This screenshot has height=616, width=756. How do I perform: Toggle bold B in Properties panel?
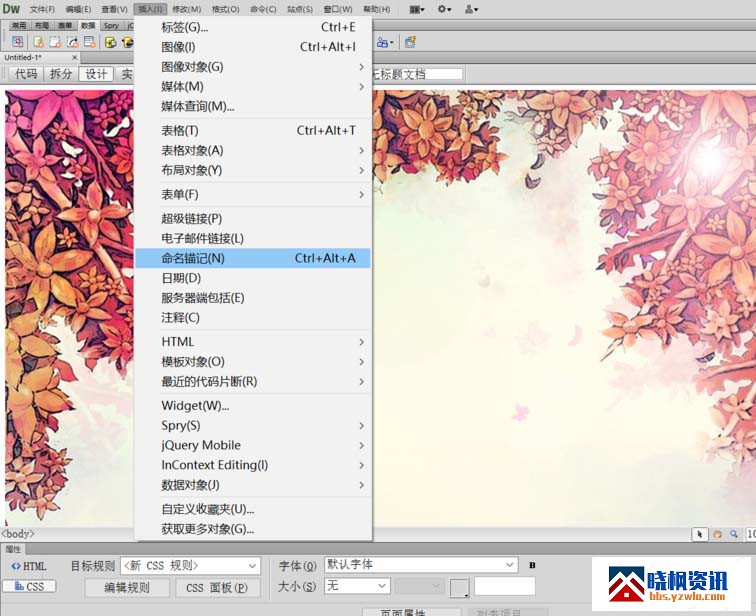coord(532,565)
